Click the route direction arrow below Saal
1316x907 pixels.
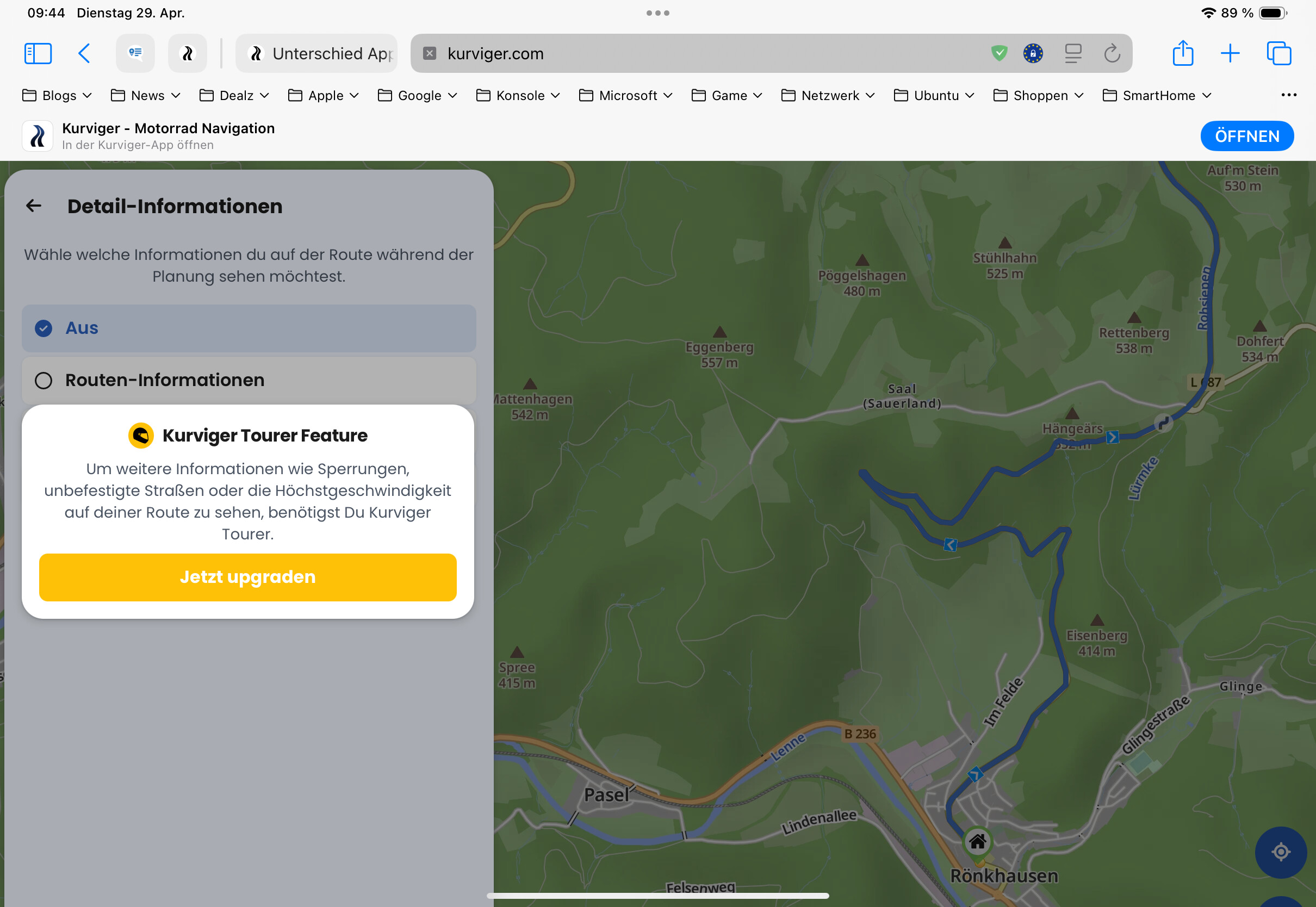coord(950,545)
